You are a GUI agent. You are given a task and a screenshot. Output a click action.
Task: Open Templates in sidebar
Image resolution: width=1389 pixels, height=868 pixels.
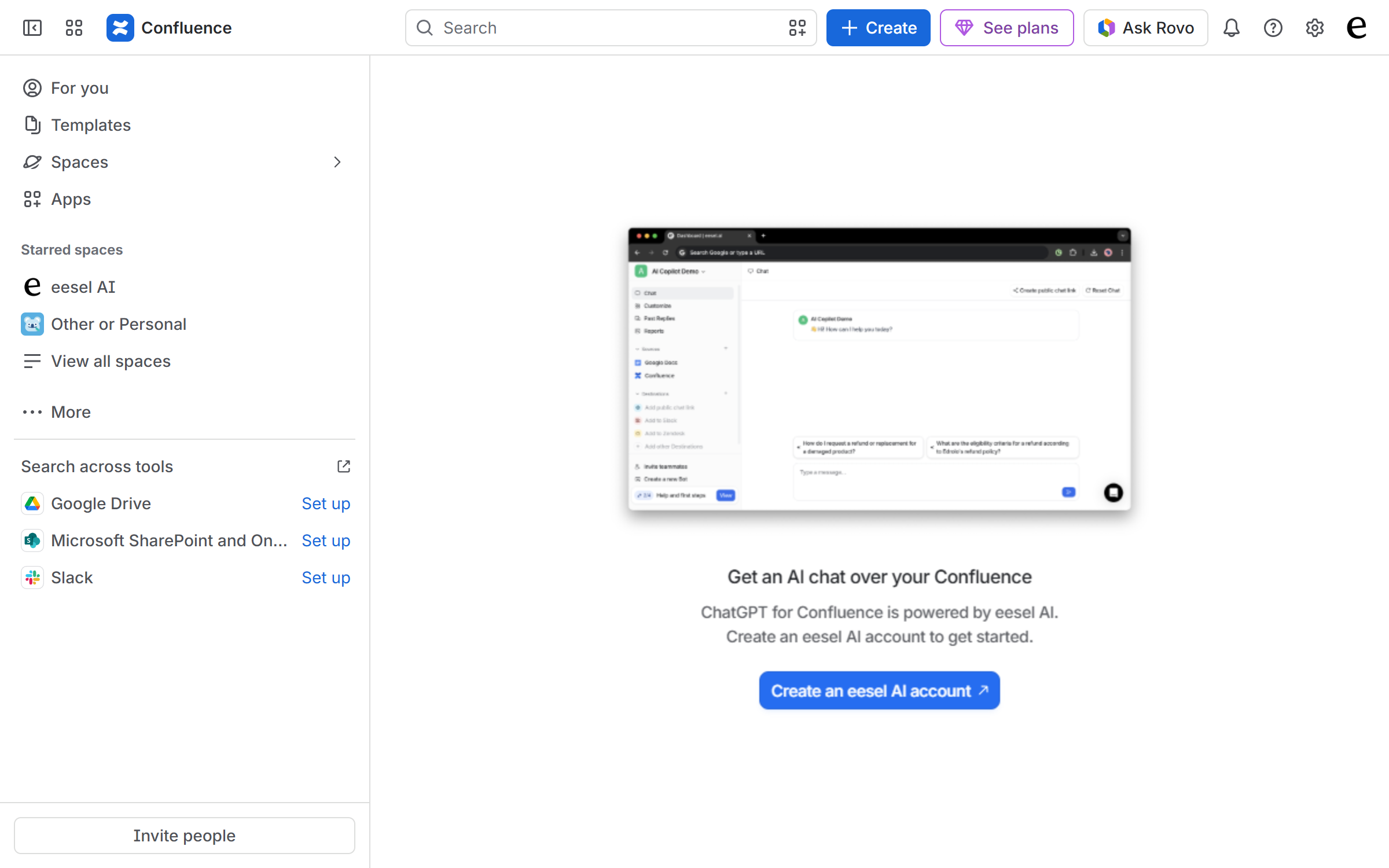[185, 125]
